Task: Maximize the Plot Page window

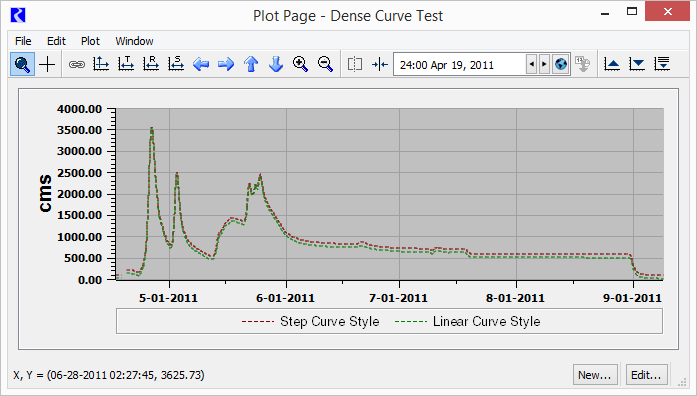Action: [632, 12]
